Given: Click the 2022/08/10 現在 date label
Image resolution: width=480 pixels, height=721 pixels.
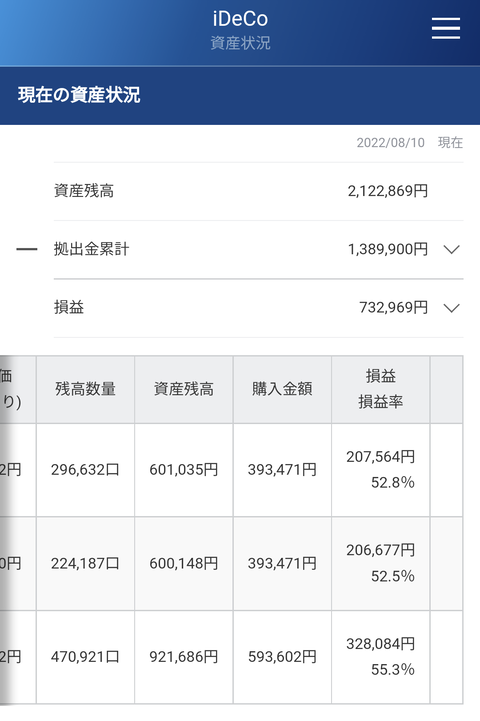Looking at the screenshot, I should [410, 143].
